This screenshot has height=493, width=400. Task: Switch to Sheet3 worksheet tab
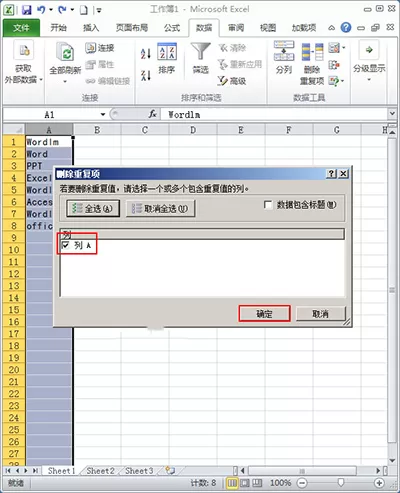click(x=139, y=471)
